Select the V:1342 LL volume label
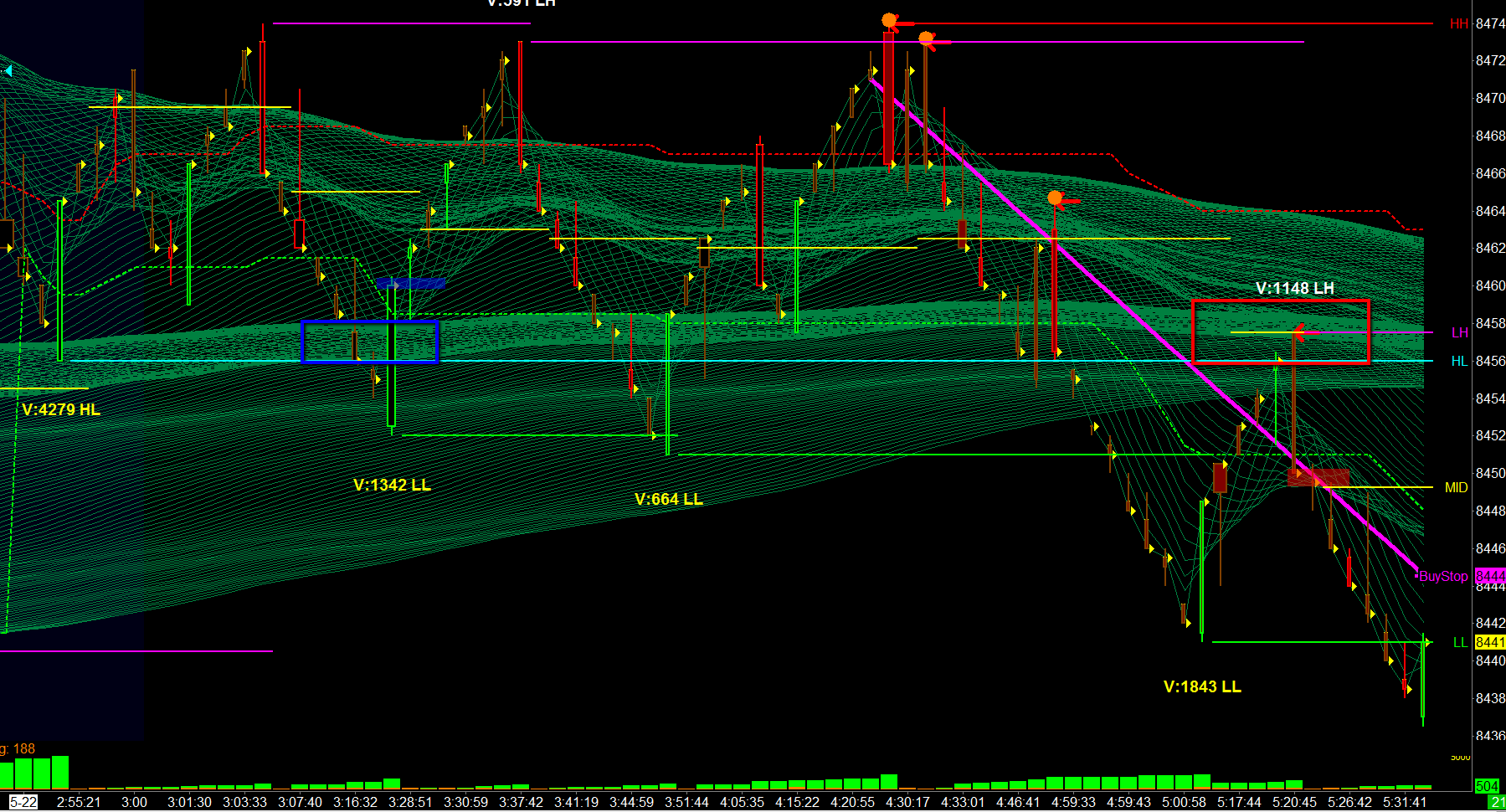This screenshot has height=812, width=1506. tap(392, 485)
